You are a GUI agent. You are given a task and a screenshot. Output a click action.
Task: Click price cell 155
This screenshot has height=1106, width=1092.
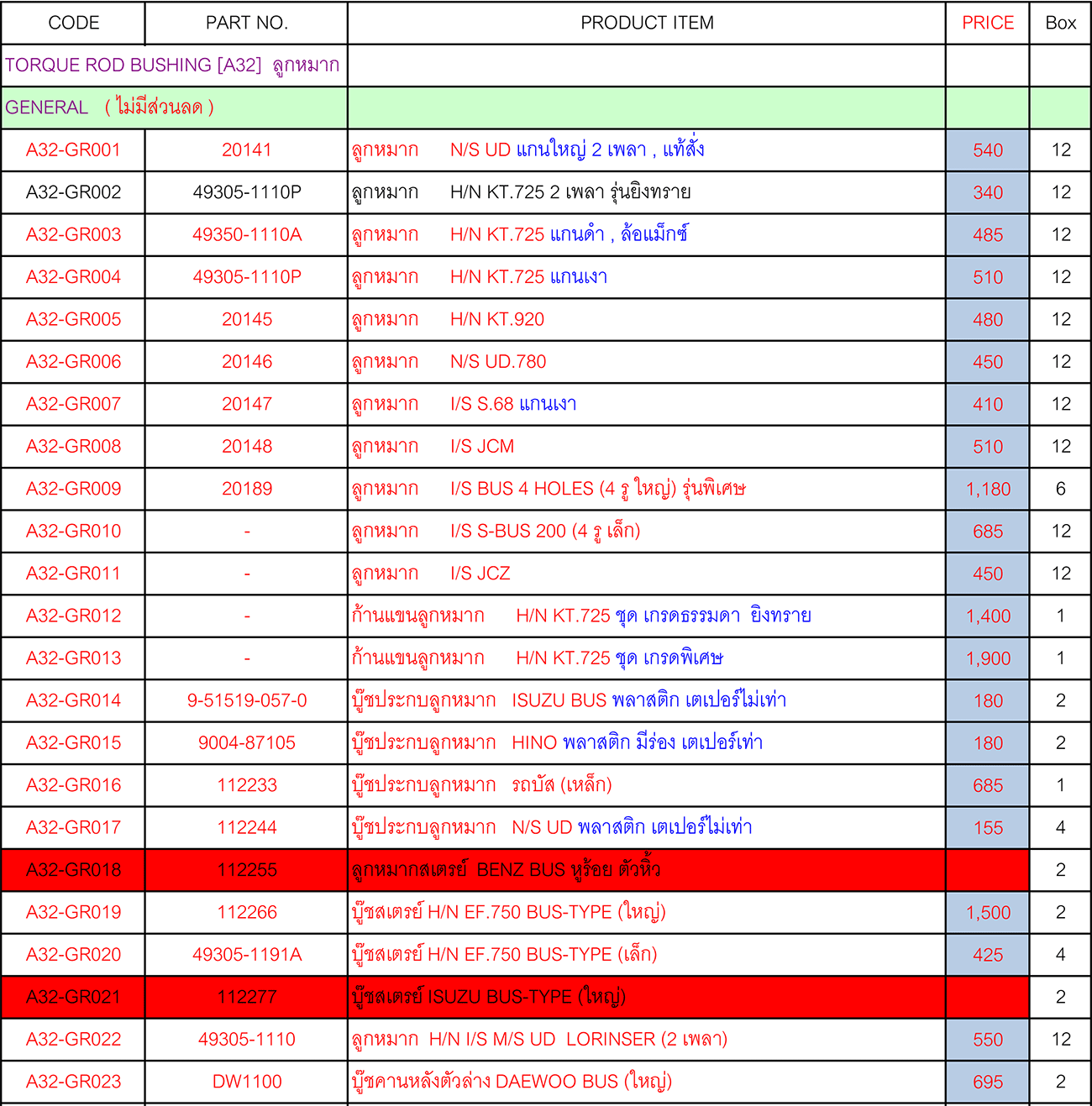988,828
